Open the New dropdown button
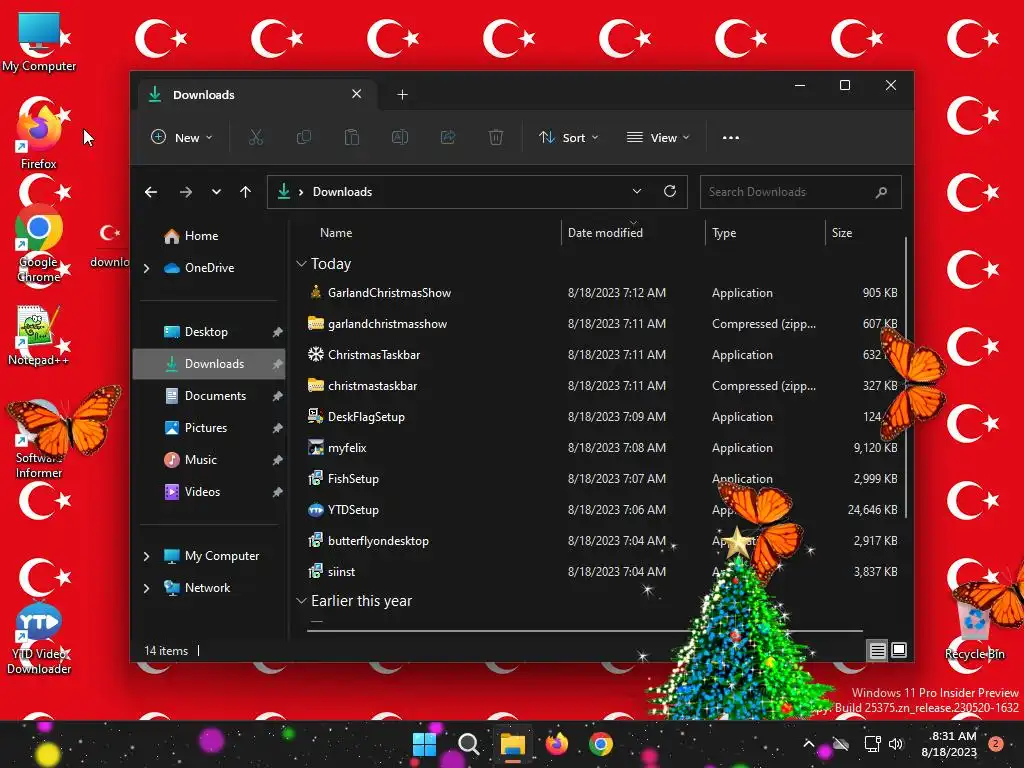The height and width of the screenshot is (768, 1024). coord(182,138)
